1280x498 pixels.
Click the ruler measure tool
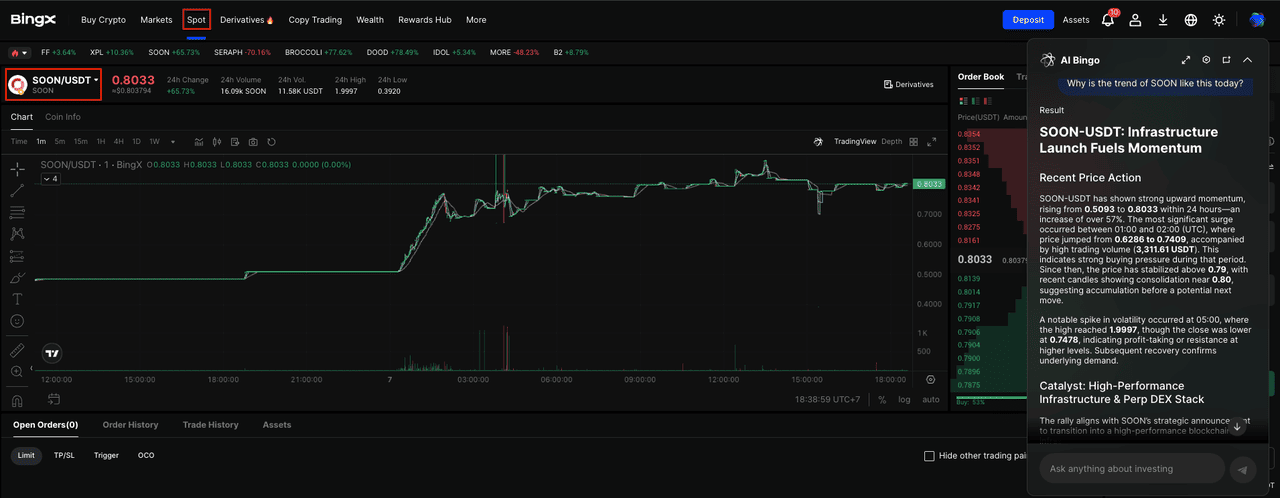17,350
